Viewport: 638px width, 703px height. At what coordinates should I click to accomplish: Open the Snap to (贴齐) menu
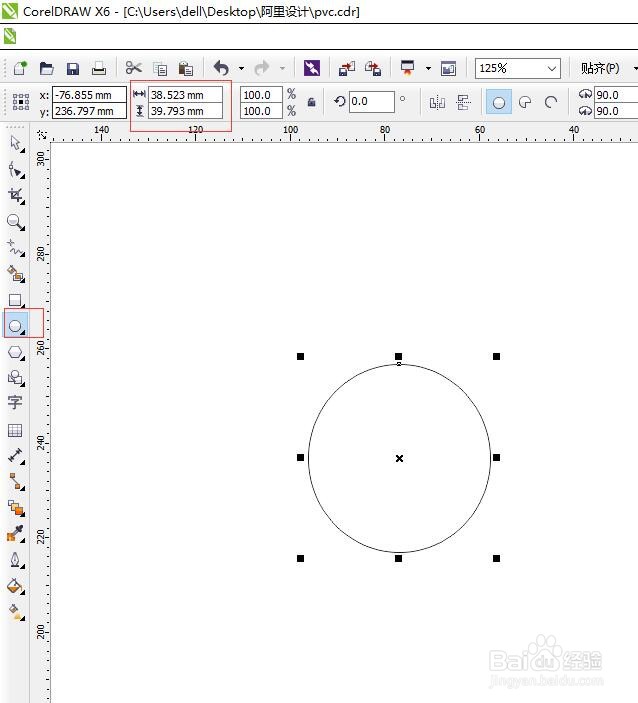(x=600, y=68)
